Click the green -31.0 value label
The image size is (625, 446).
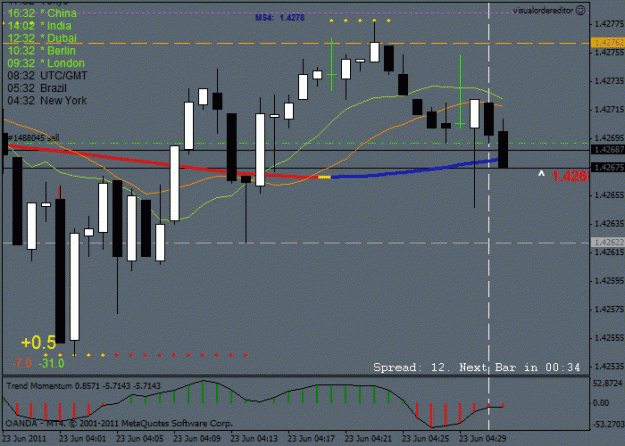coord(51,363)
